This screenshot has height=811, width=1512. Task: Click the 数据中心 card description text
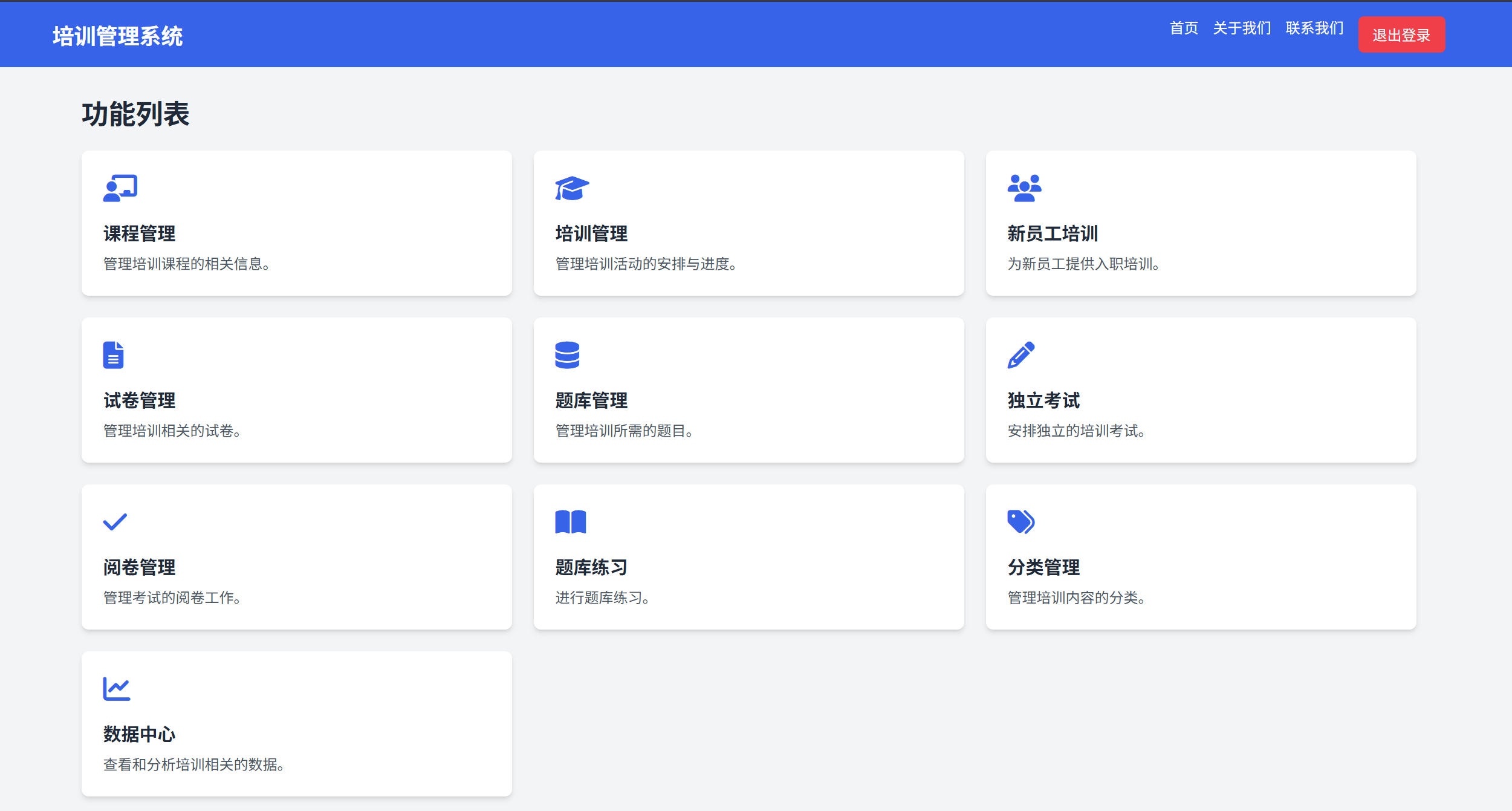[193, 764]
